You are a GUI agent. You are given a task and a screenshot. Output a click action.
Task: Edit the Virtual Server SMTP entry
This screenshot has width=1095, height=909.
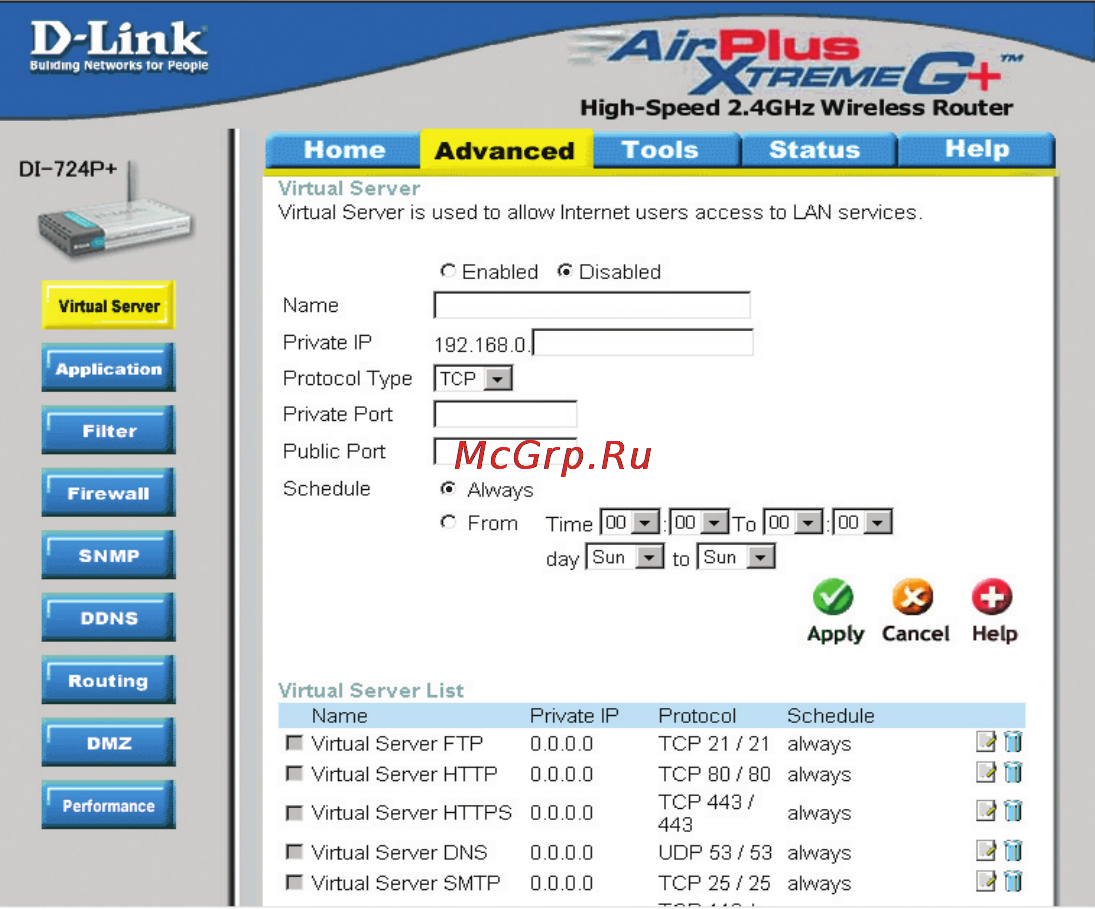(985, 881)
